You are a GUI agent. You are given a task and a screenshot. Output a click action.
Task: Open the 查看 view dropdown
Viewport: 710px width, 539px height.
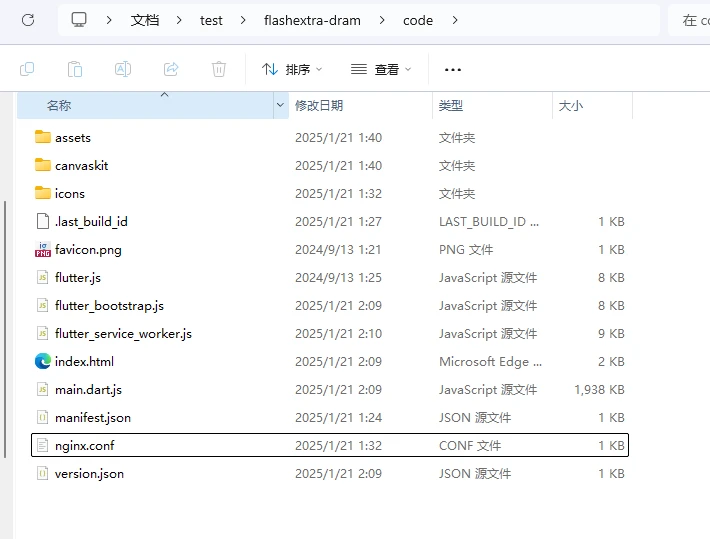[x=381, y=69]
